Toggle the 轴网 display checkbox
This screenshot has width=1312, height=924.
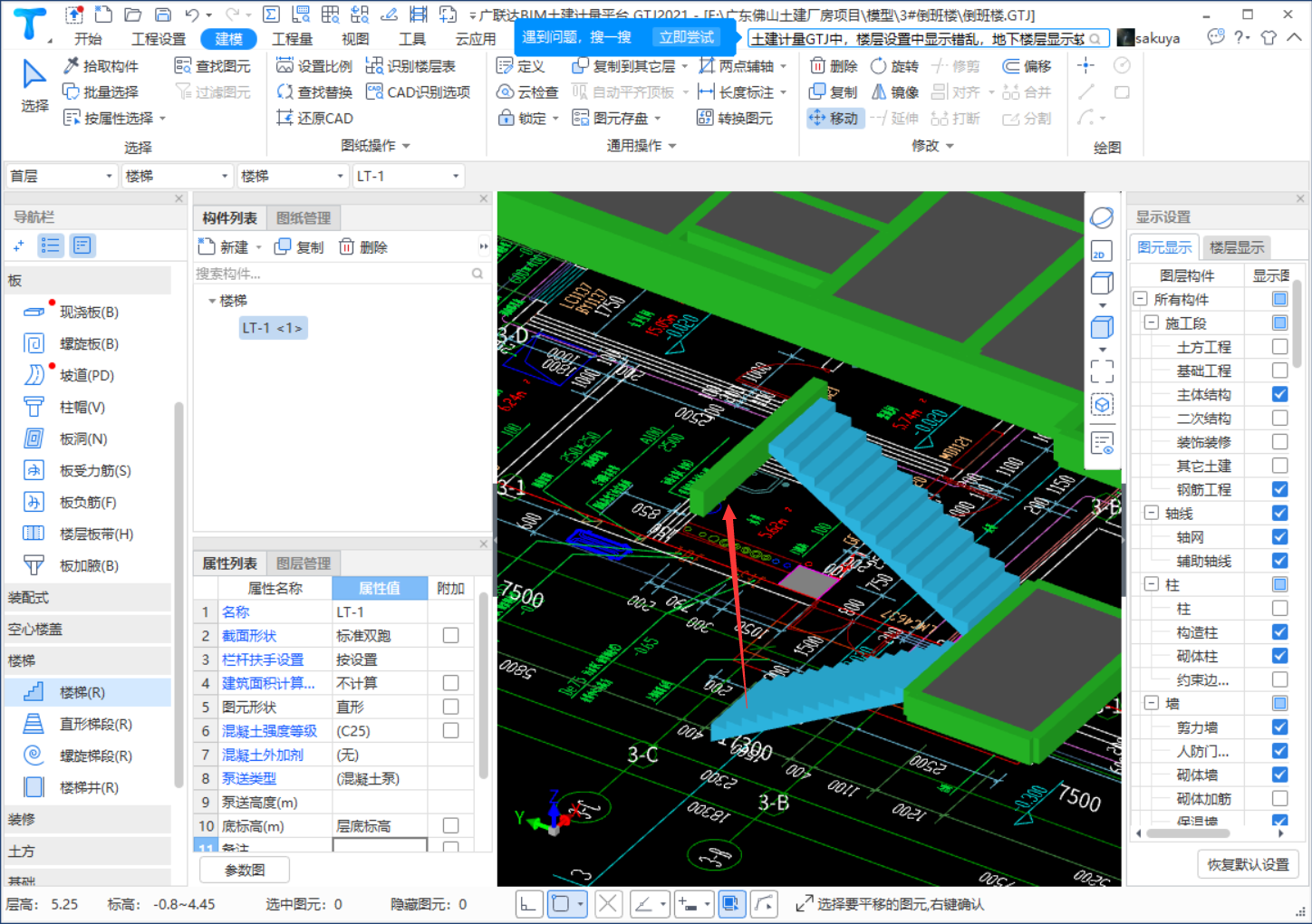(1279, 536)
